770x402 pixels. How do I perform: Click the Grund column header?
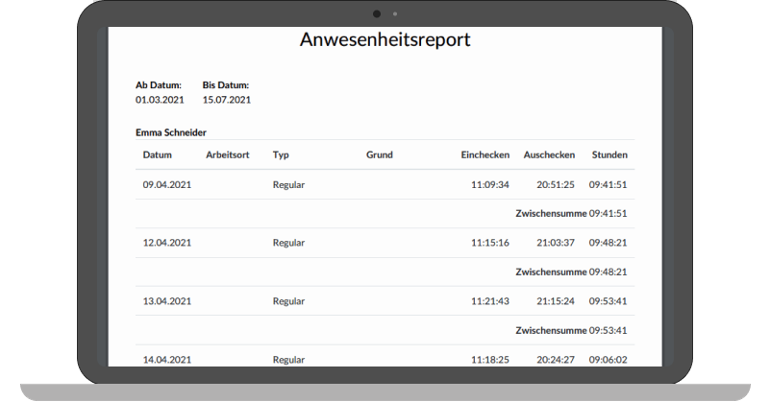[379, 155]
